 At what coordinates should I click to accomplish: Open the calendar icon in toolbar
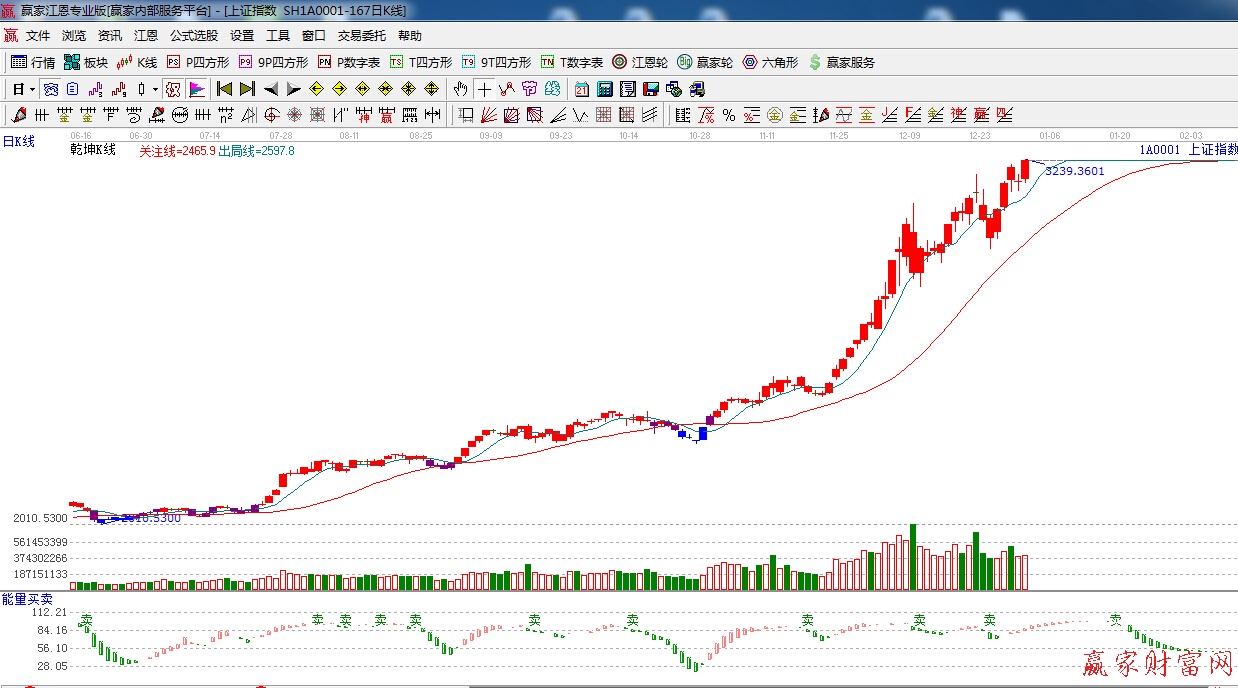click(x=581, y=89)
